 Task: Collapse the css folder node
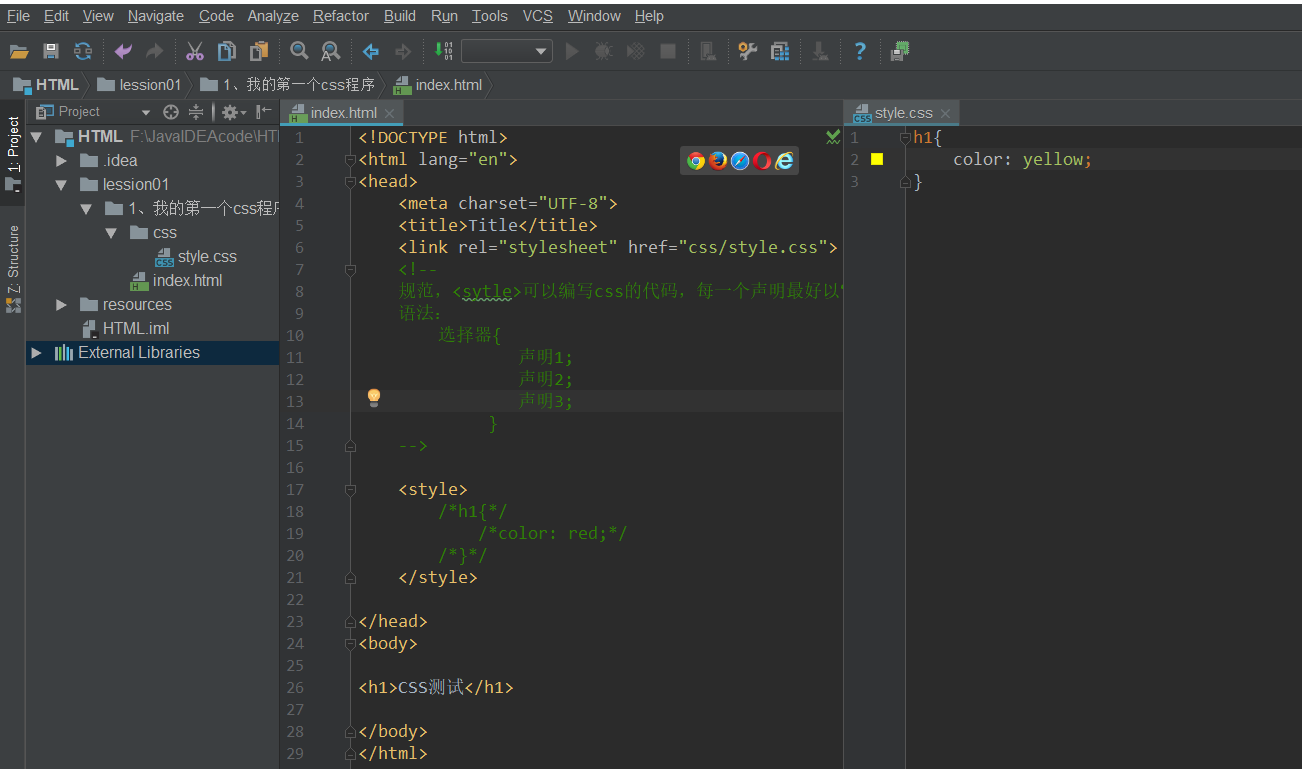point(111,233)
